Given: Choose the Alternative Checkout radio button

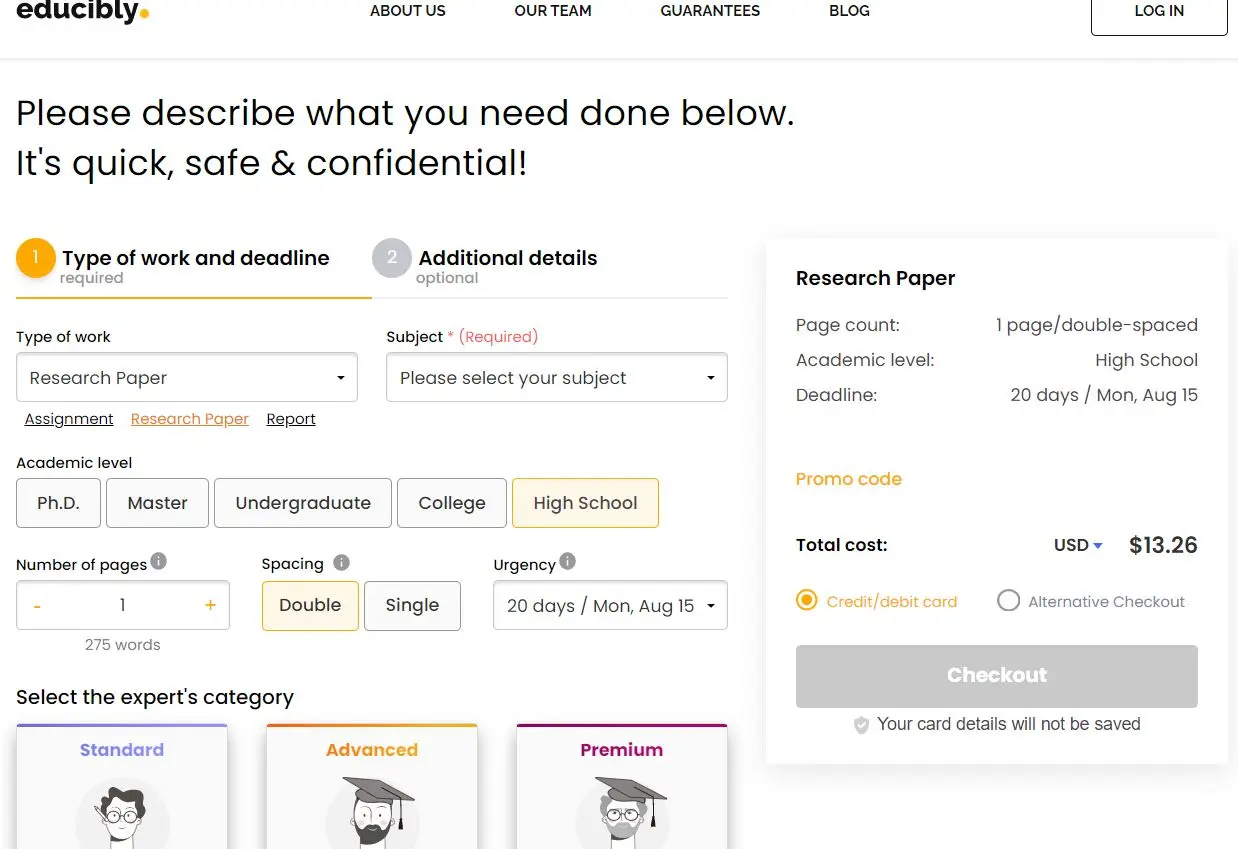Looking at the screenshot, I should coord(1008,601).
